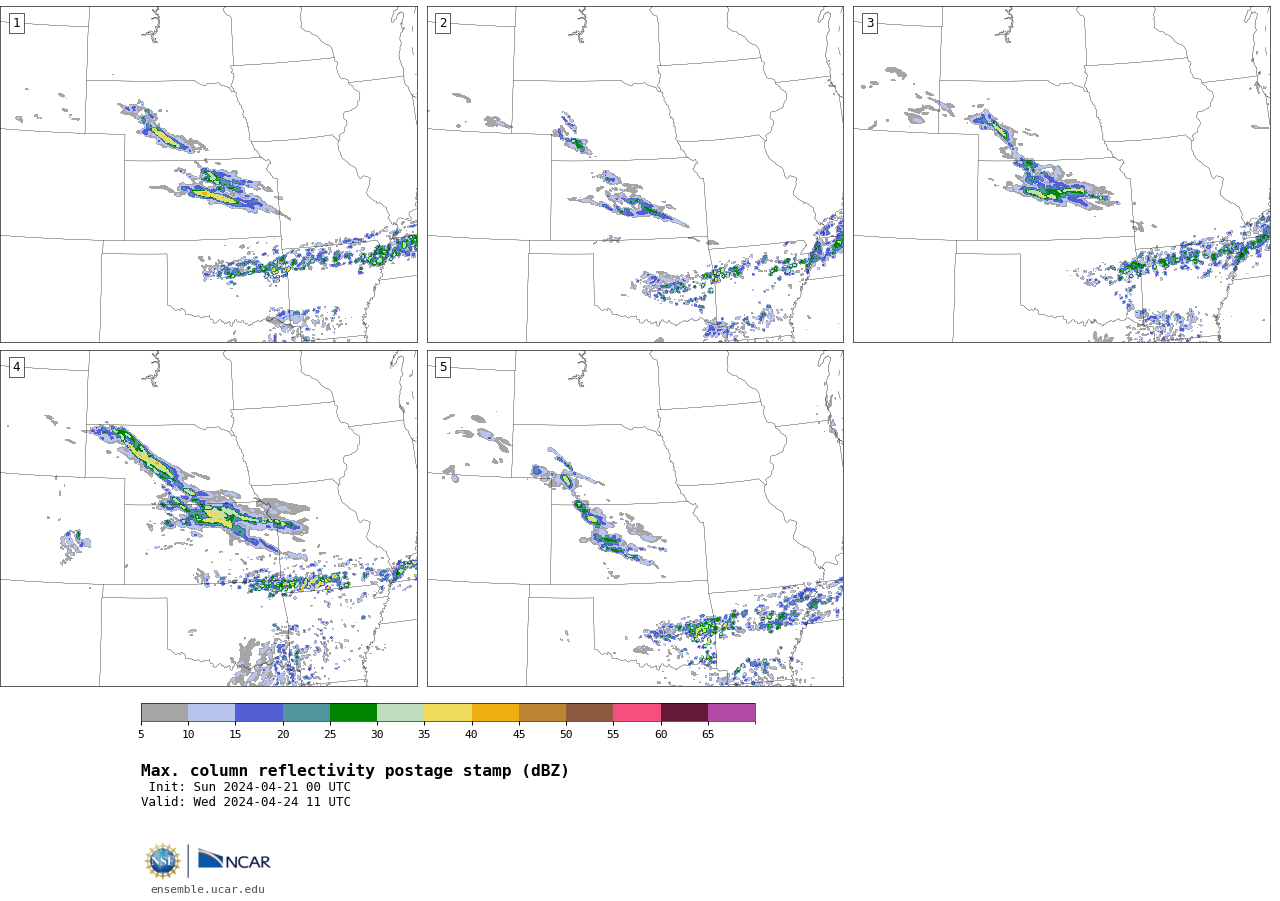
Task: Click the yellow 35-40 dBZ swatch
Action: 448,712
